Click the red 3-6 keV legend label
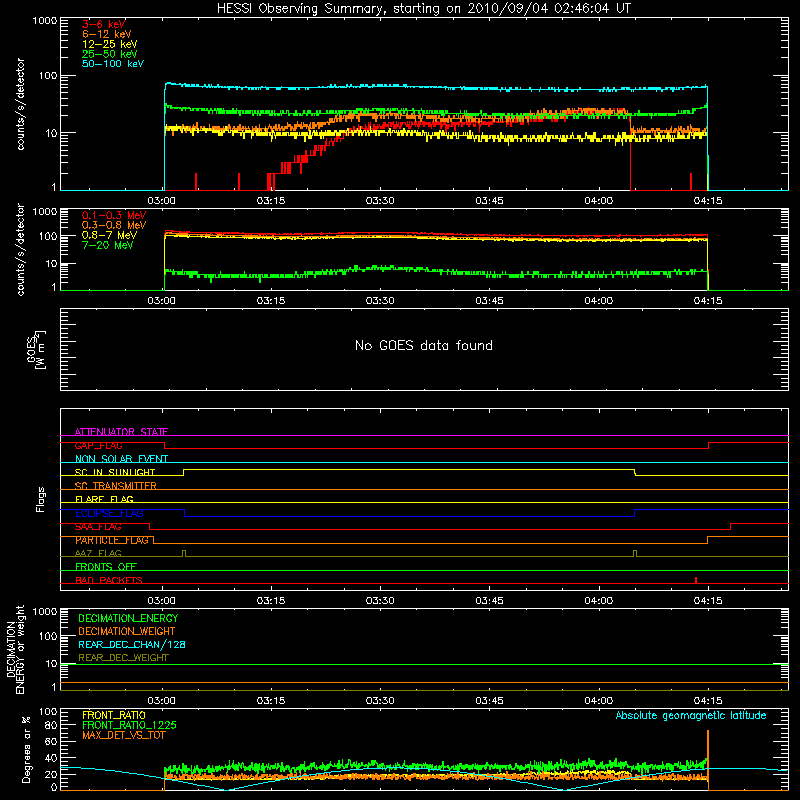The width and height of the screenshot is (800, 800). (104, 24)
